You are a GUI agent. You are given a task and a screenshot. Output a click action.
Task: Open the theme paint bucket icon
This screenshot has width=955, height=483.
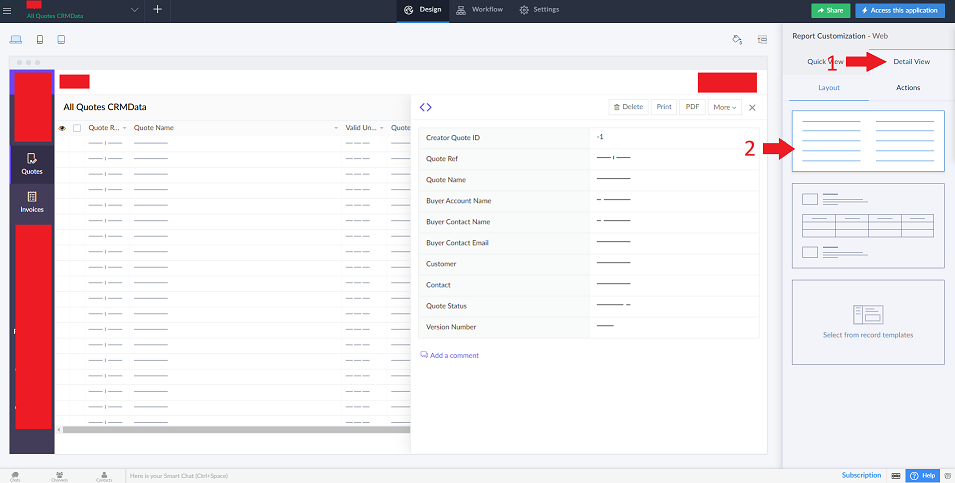pos(737,40)
